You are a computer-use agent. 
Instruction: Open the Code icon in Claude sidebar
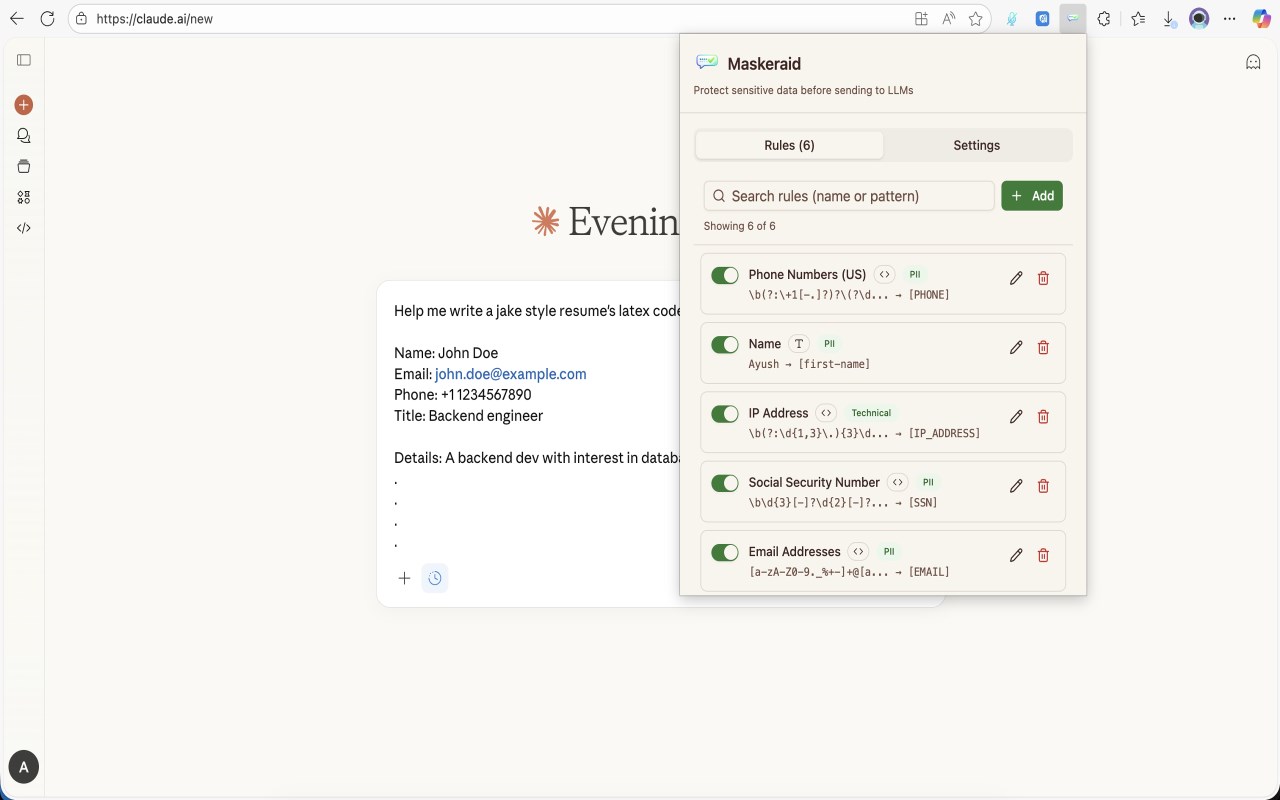point(24,228)
